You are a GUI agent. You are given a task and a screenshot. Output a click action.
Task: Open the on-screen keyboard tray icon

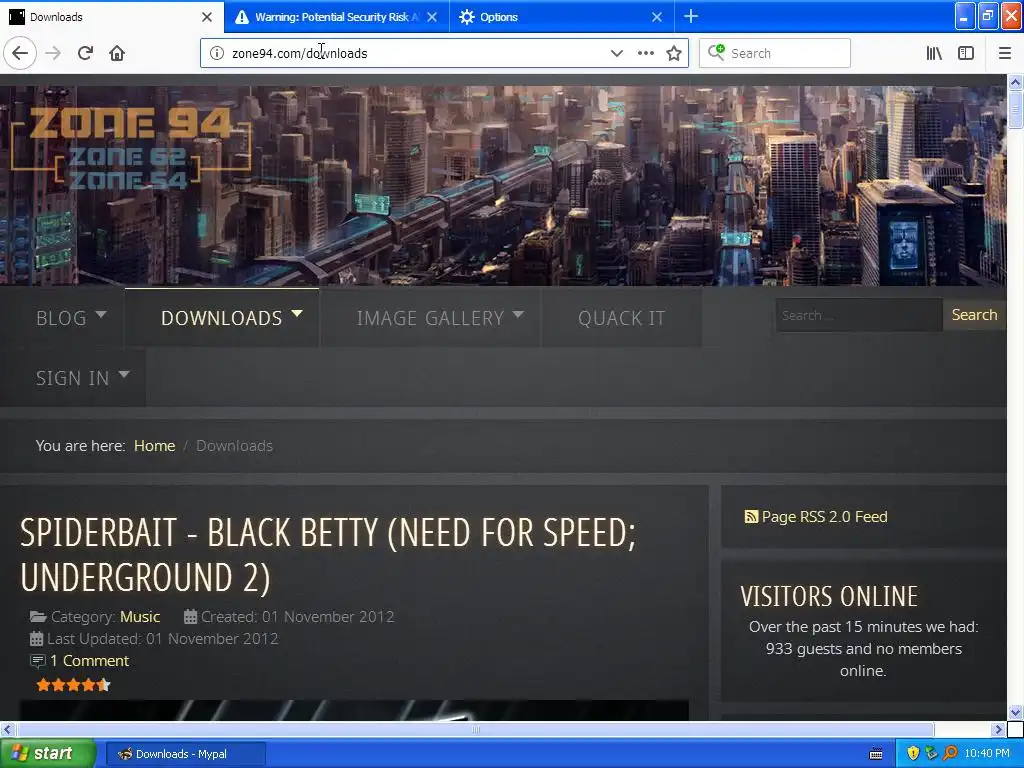(x=876, y=754)
